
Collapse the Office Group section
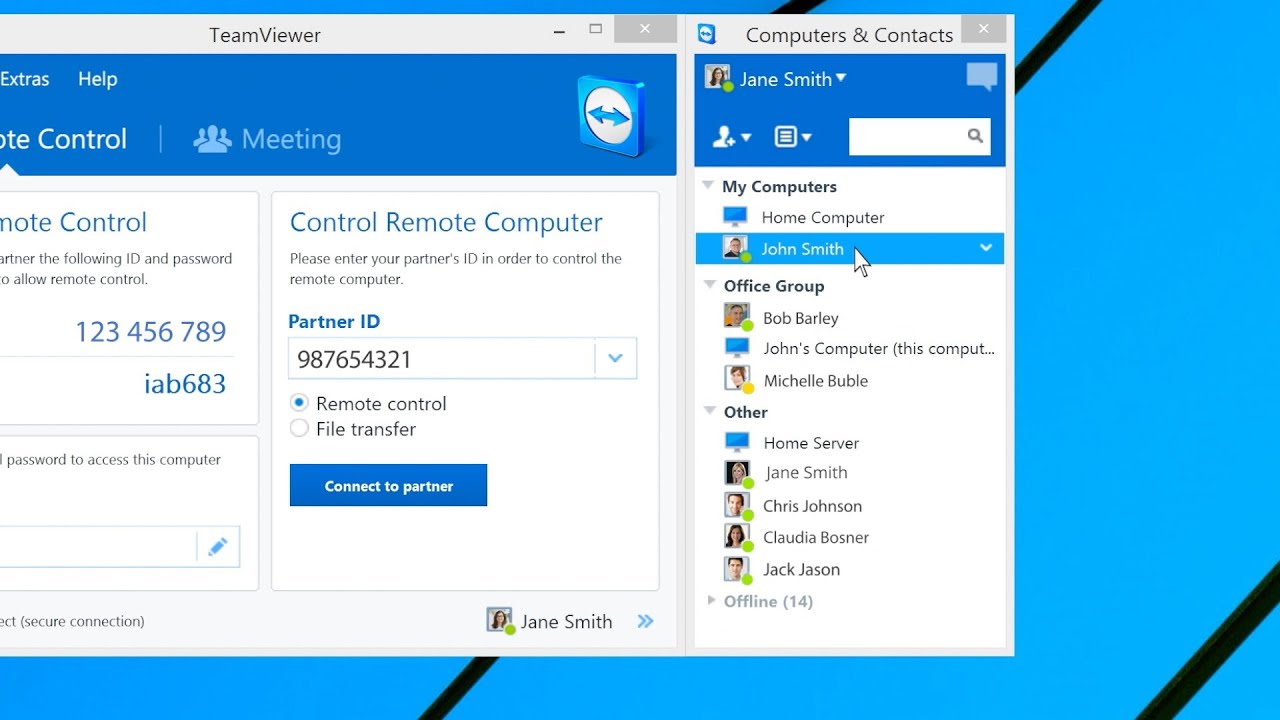(x=710, y=285)
